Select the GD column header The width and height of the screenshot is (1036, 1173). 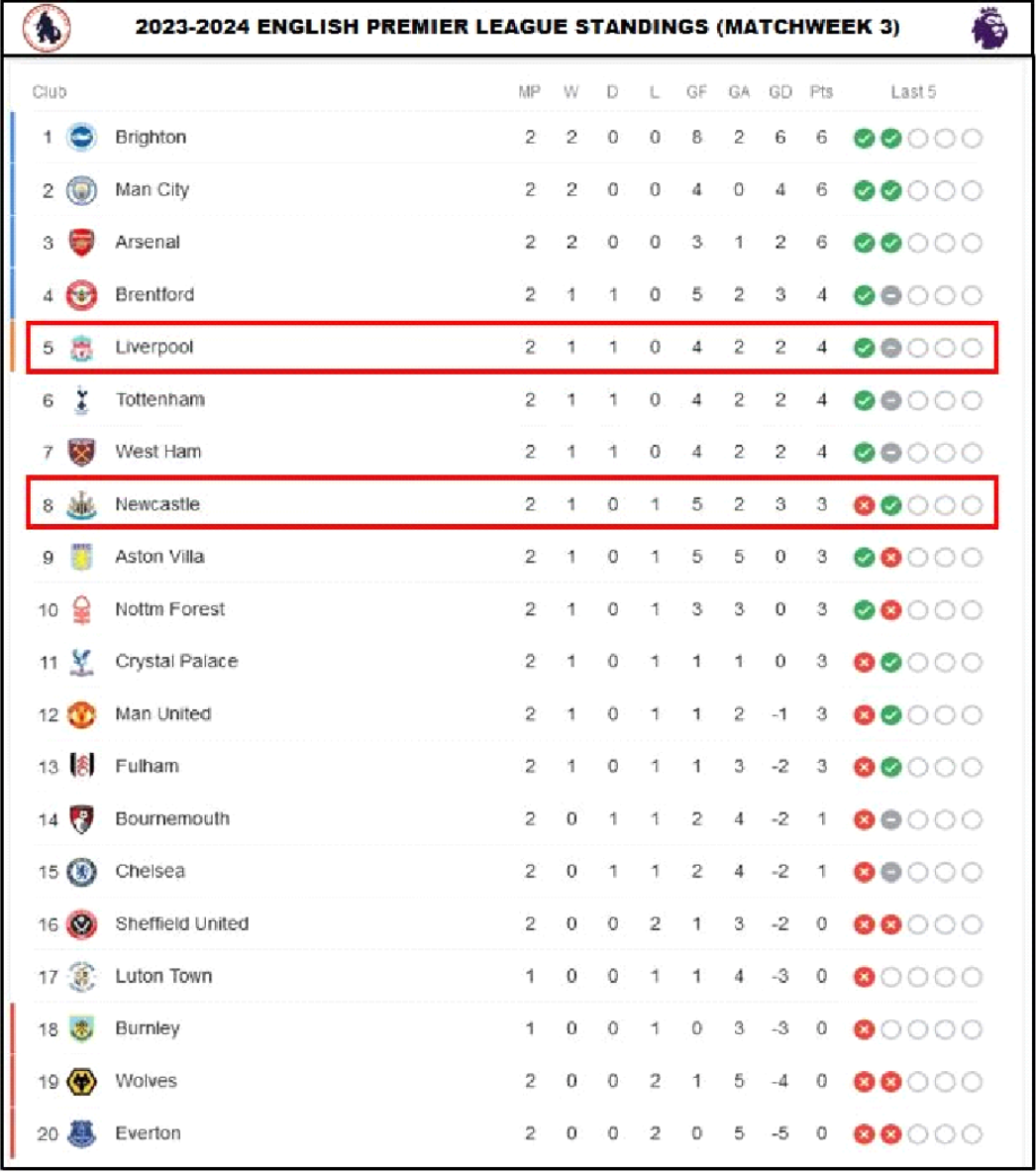tap(780, 92)
